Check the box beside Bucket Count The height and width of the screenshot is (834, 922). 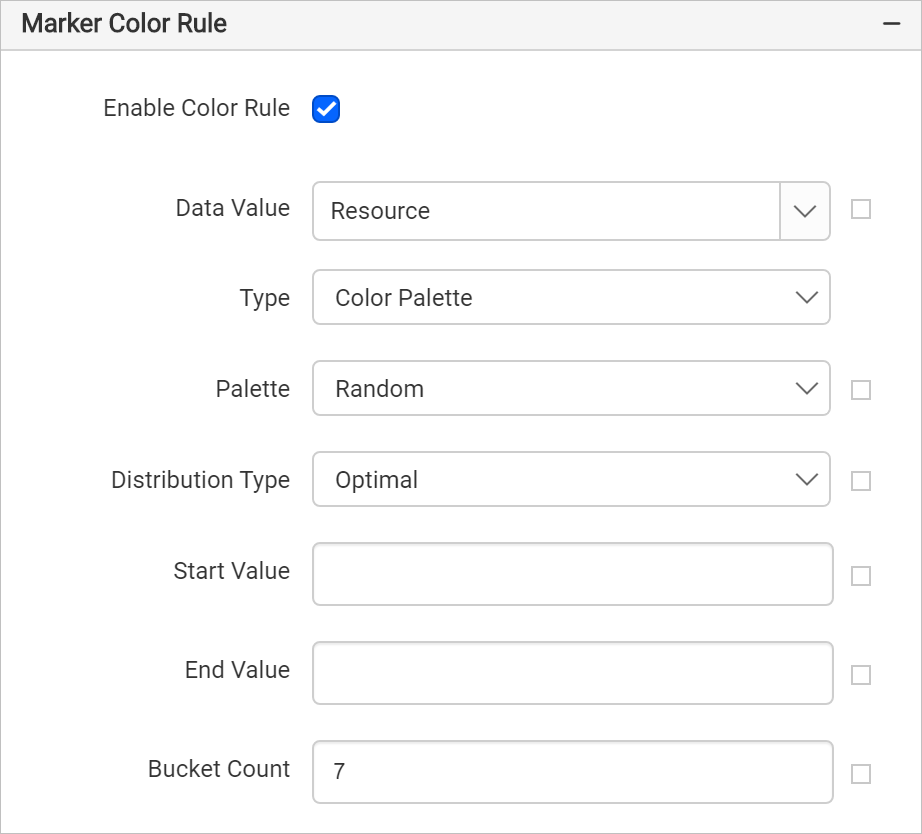tap(861, 772)
